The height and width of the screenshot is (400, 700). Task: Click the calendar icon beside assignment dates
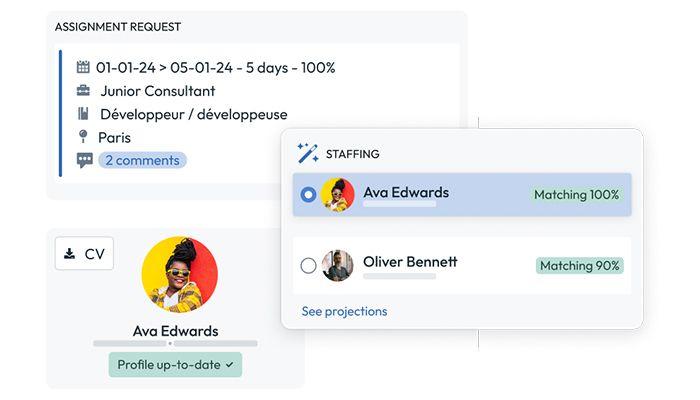83,67
